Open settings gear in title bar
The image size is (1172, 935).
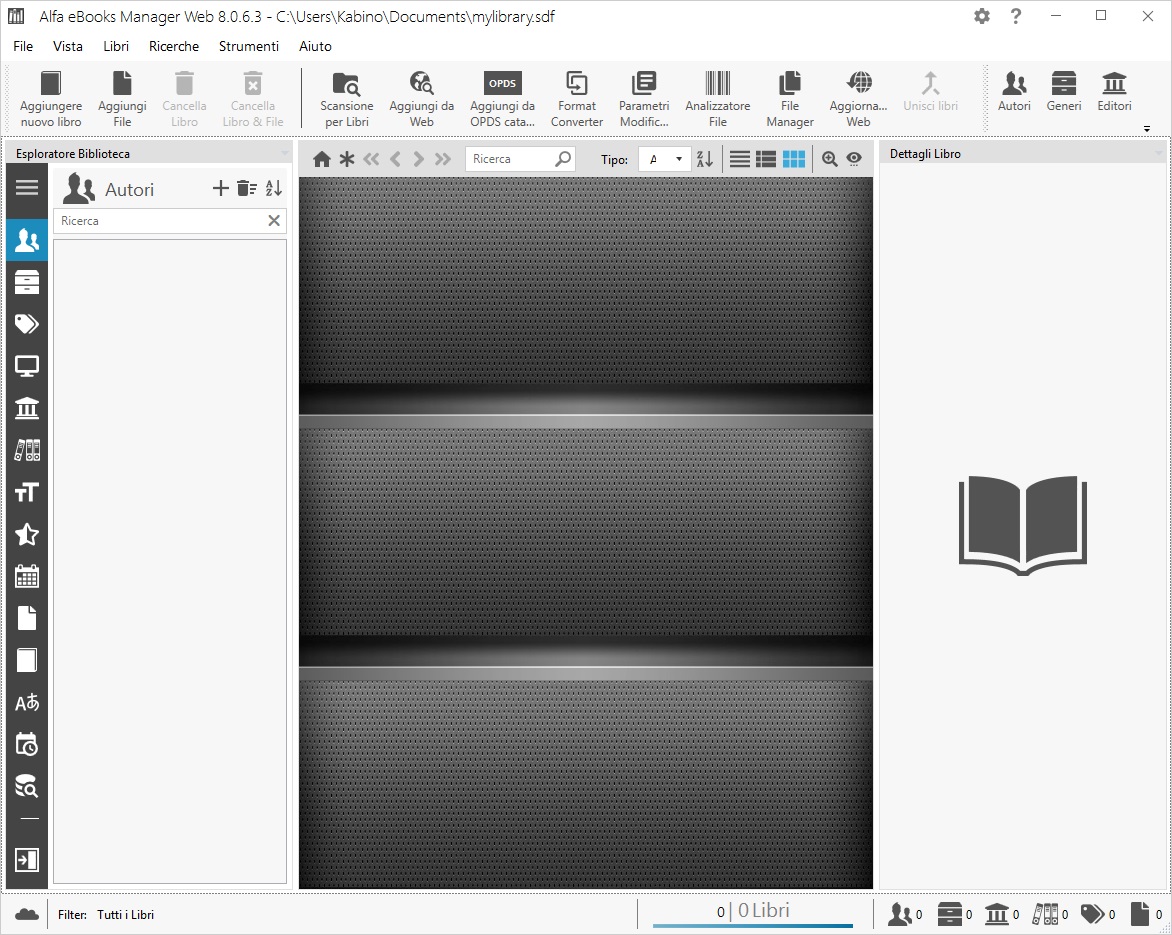pos(982,16)
